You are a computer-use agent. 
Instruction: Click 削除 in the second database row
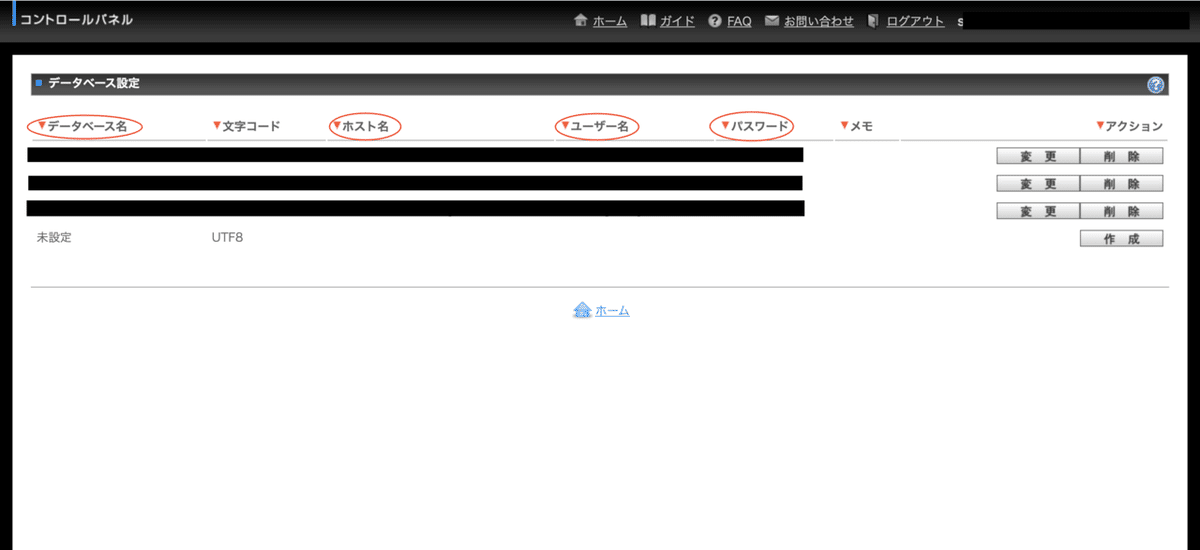1121,184
